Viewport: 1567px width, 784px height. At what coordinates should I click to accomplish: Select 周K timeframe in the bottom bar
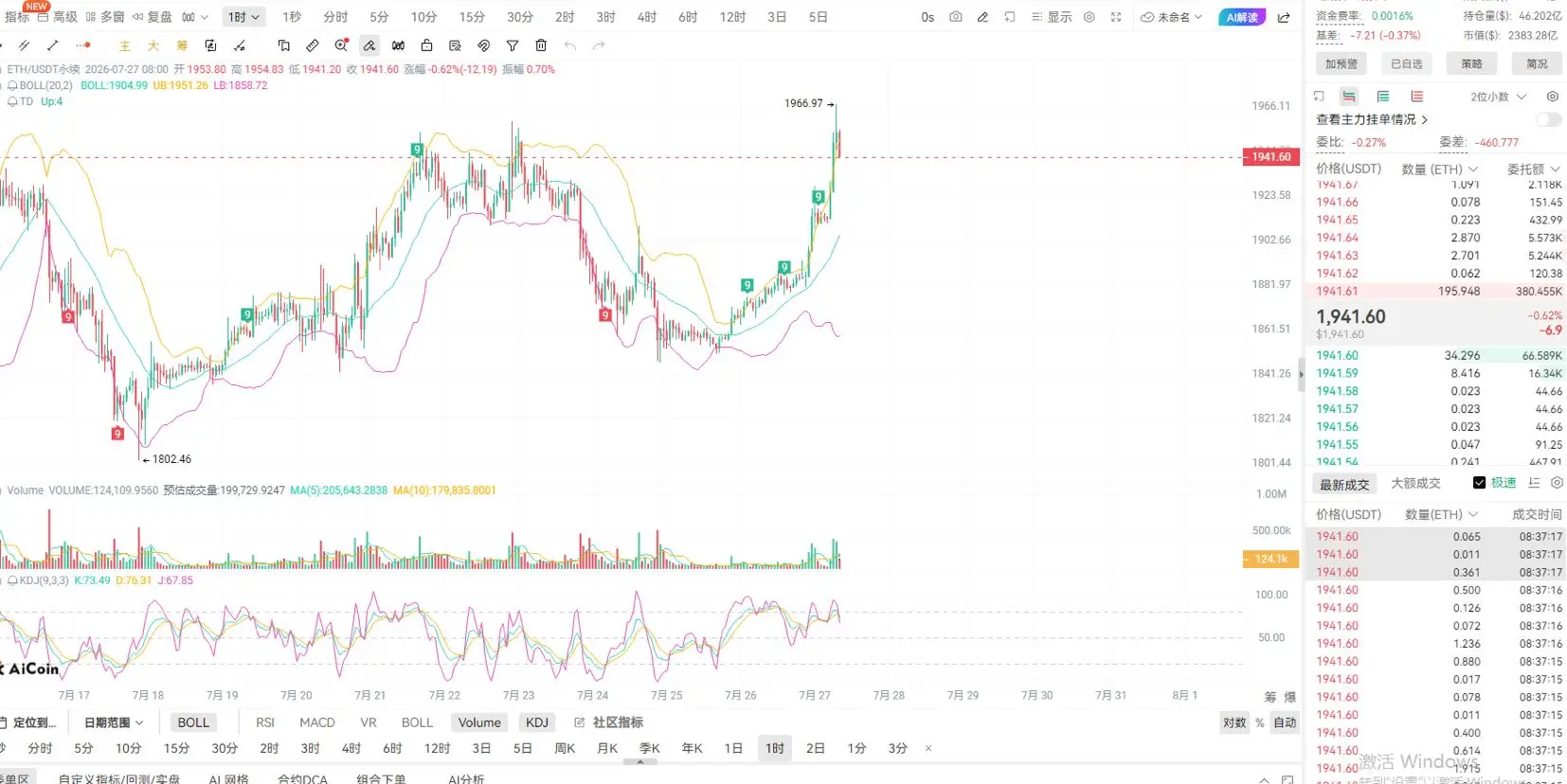click(x=565, y=748)
